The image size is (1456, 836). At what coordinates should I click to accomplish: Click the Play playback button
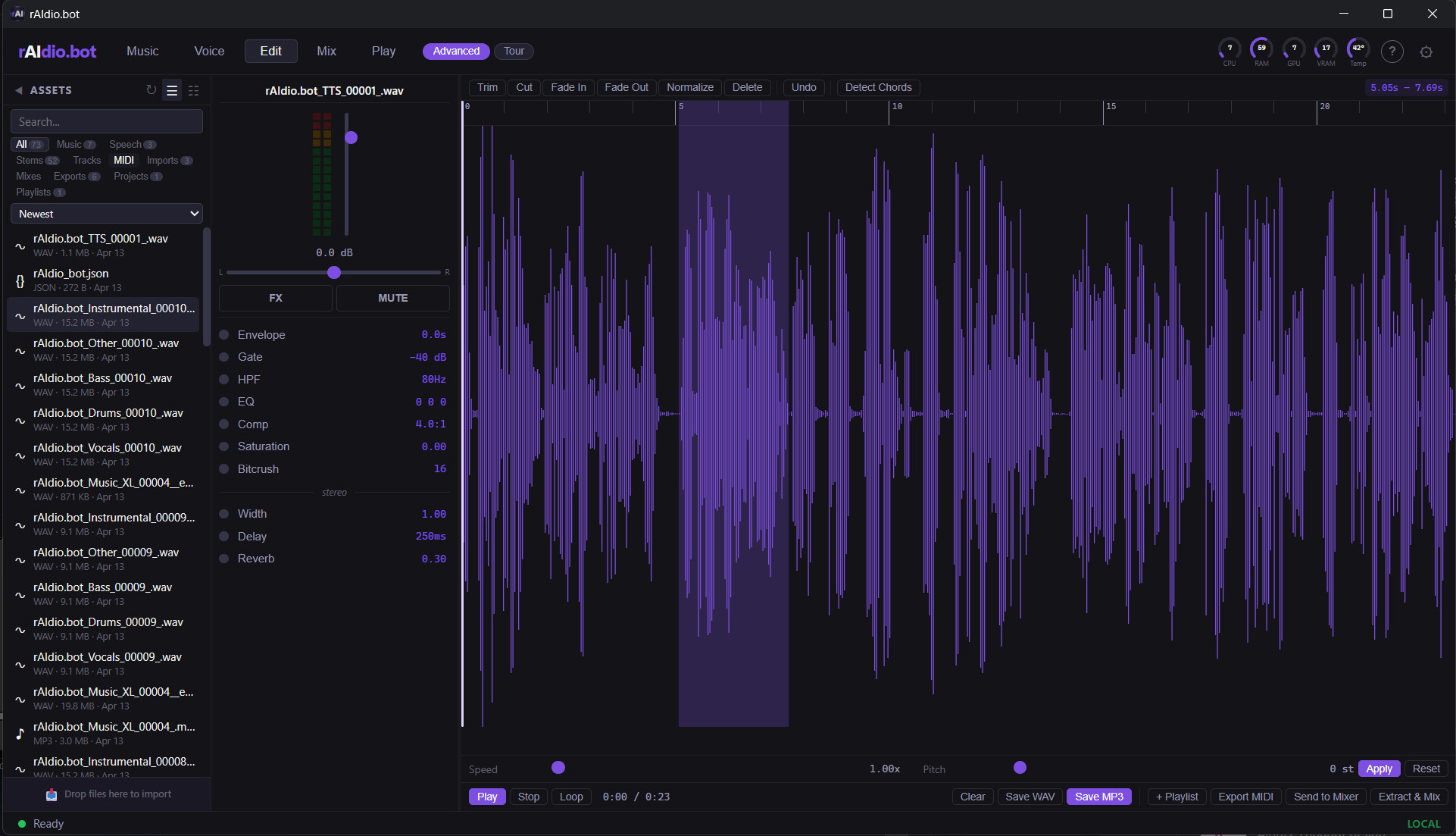487,797
